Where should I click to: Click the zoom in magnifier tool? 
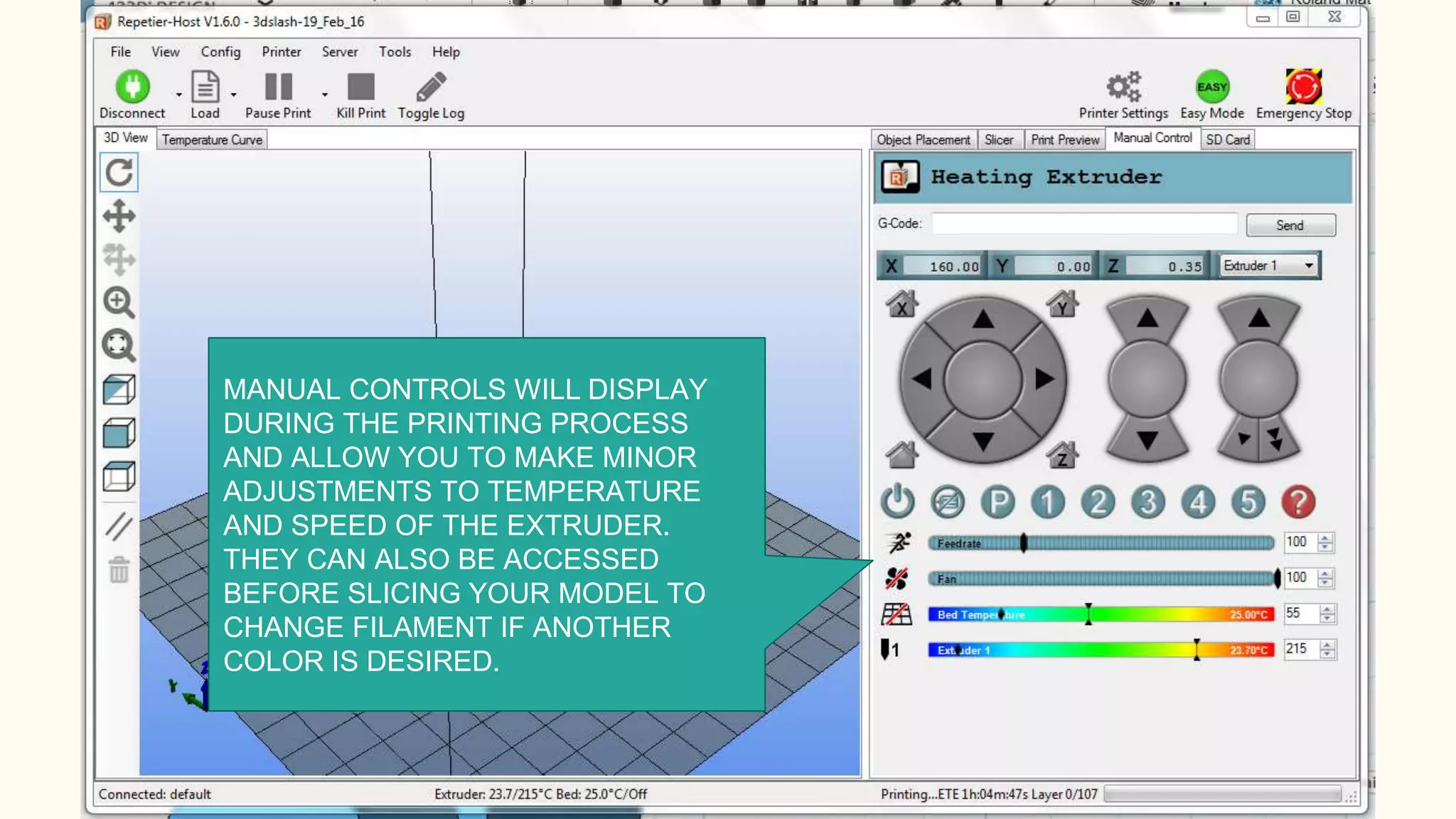(x=119, y=303)
